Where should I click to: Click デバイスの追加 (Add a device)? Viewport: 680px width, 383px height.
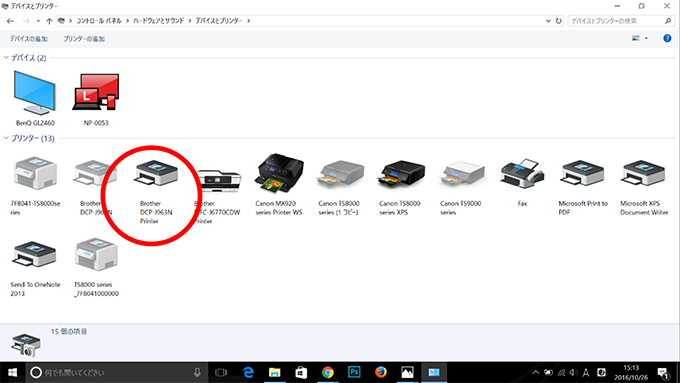pos(29,39)
